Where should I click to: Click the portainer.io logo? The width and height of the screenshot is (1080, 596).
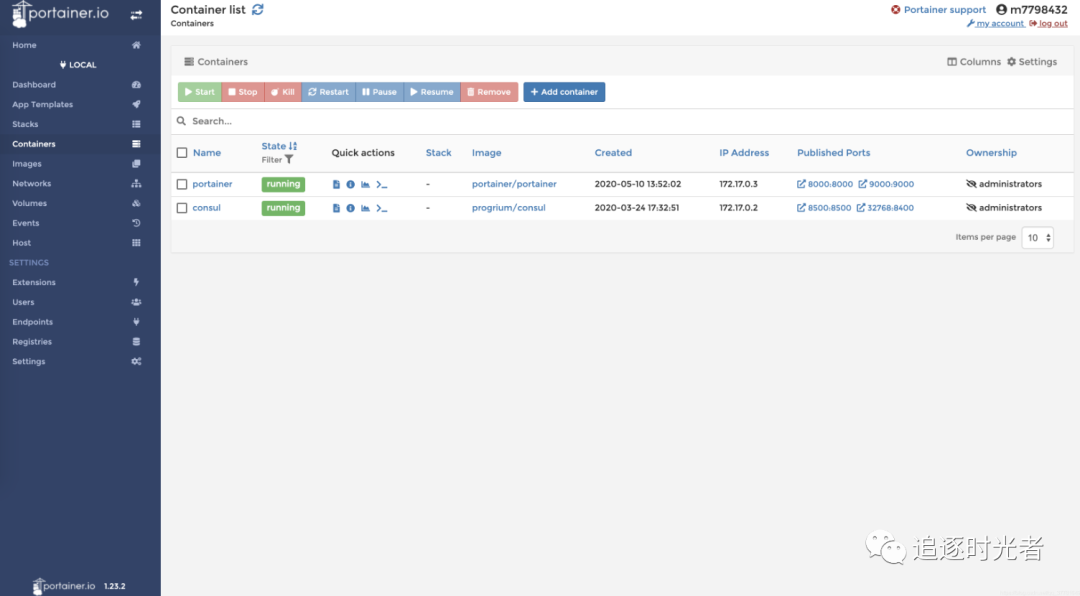tap(60, 15)
